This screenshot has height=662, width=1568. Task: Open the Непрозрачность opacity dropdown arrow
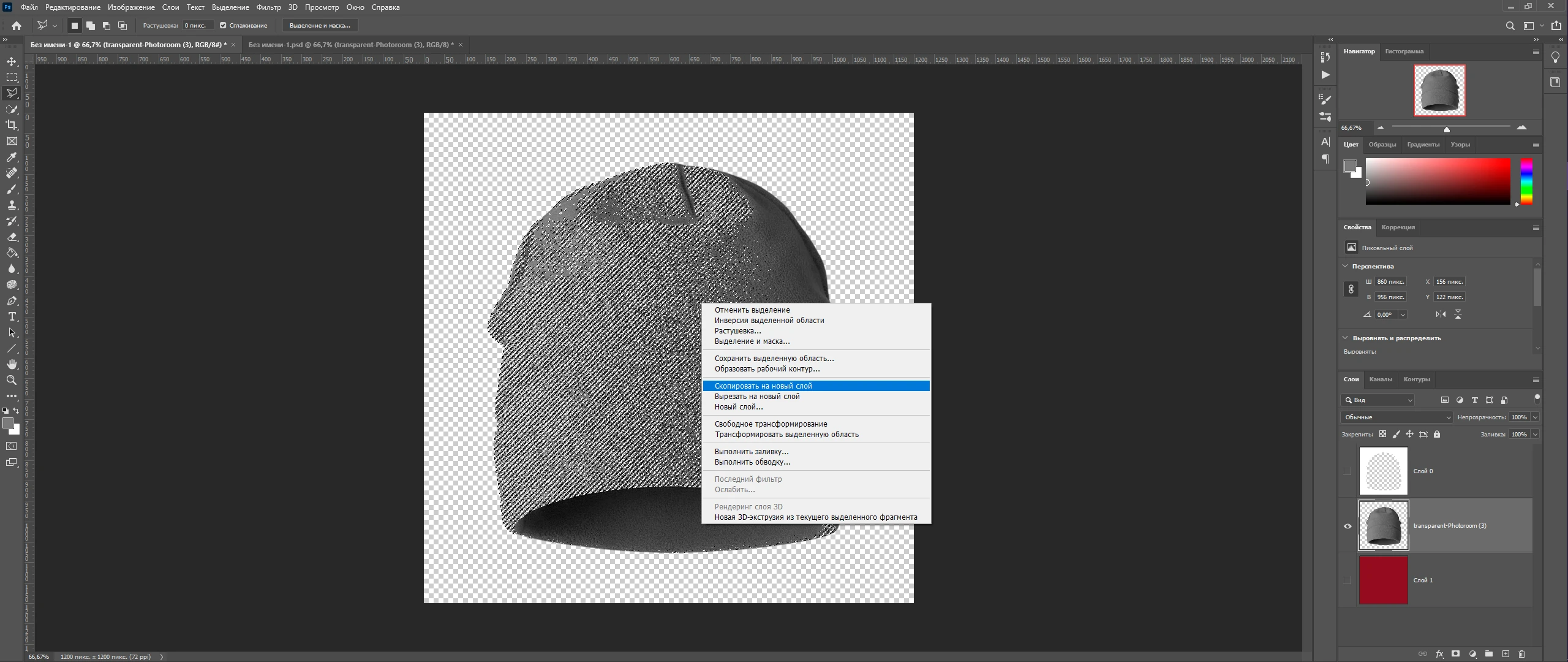(1535, 417)
